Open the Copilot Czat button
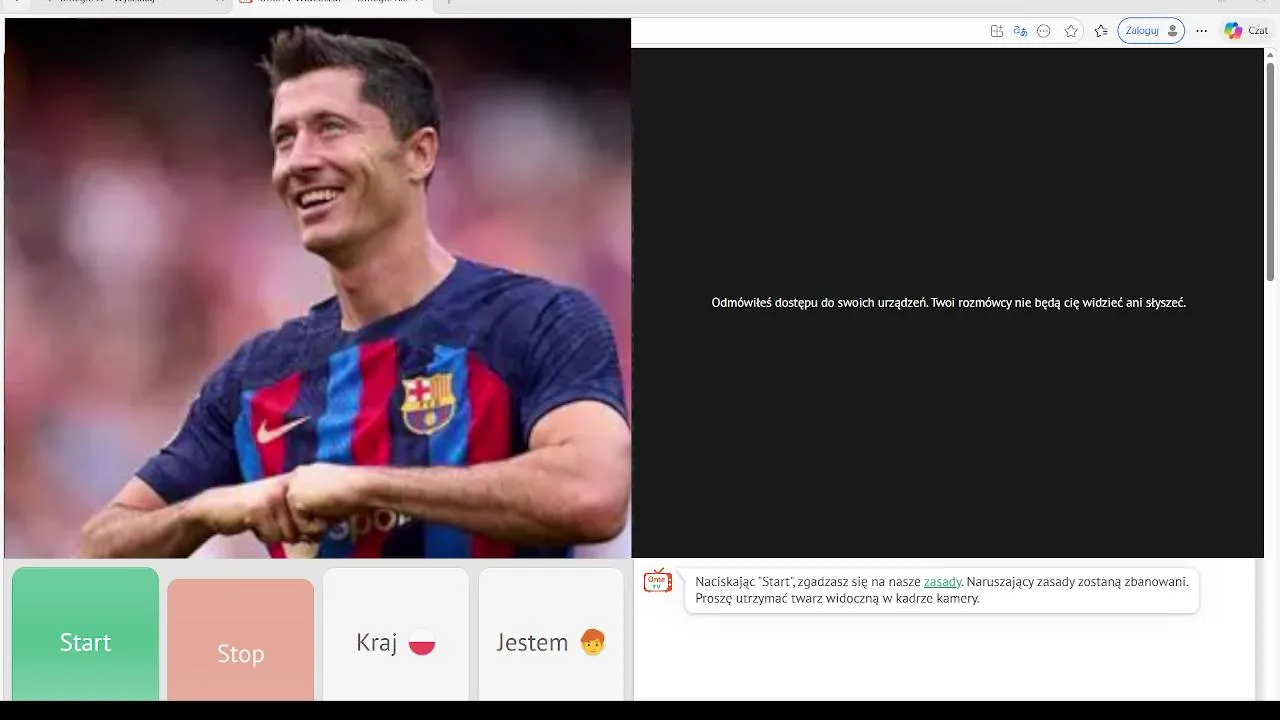The width and height of the screenshot is (1280, 720). (x=1246, y=31)
